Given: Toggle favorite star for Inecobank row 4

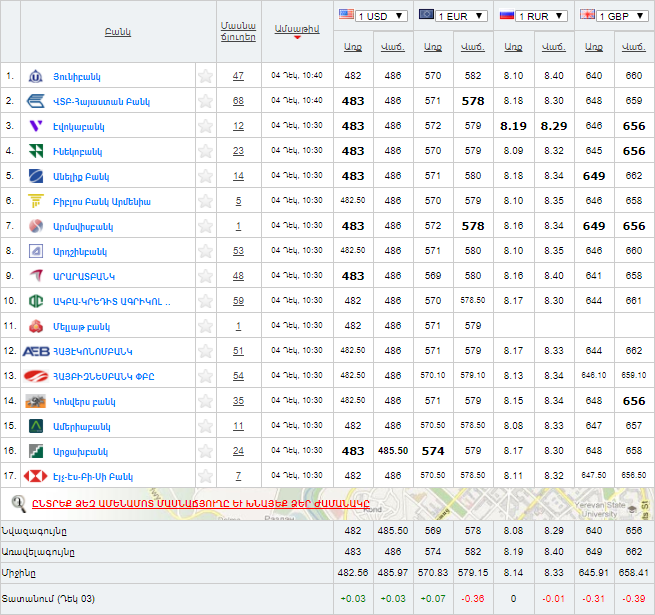Looking at the screenshot, I should [x=205, y=151].
